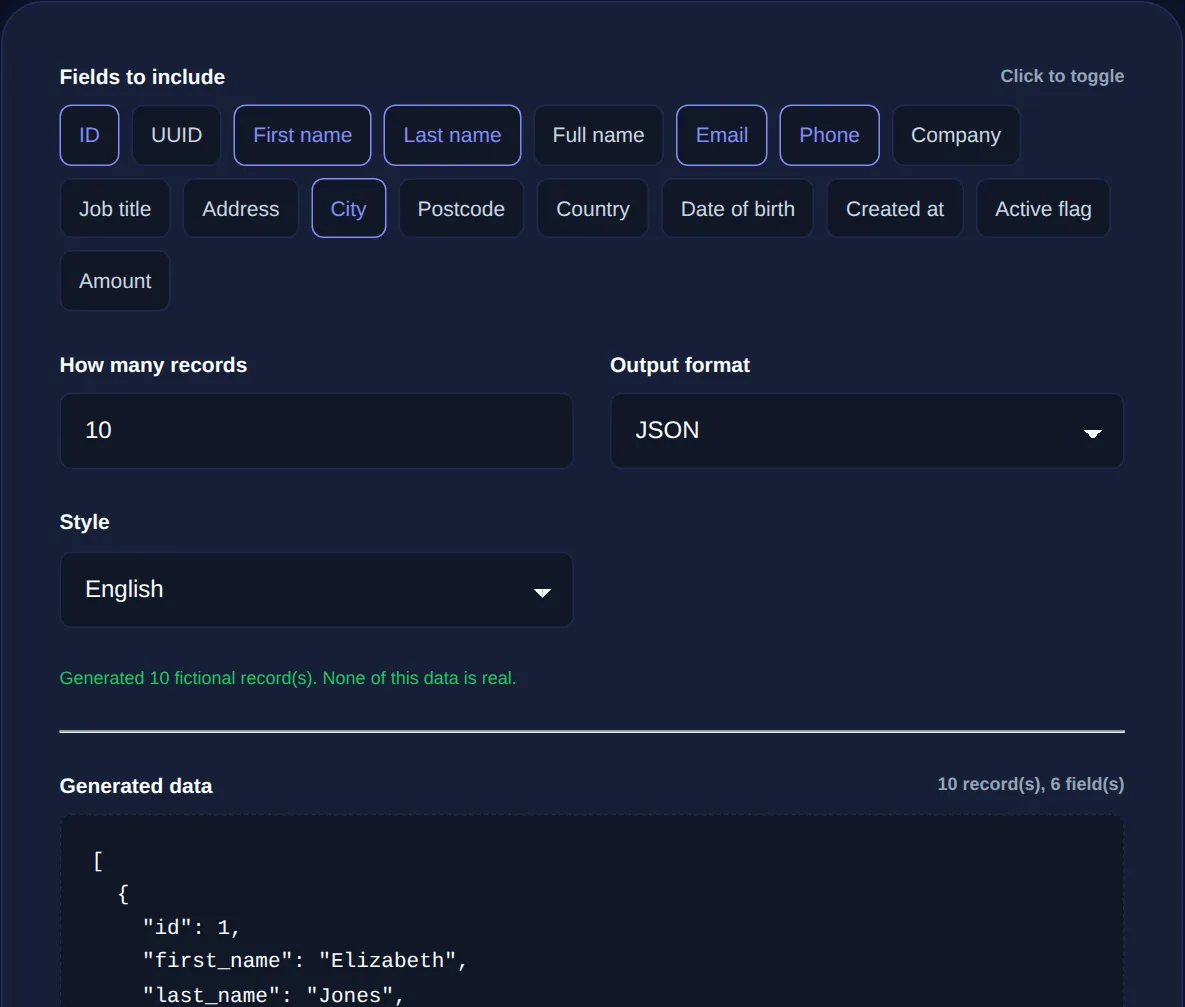Click the How many records input

point(316,431)
